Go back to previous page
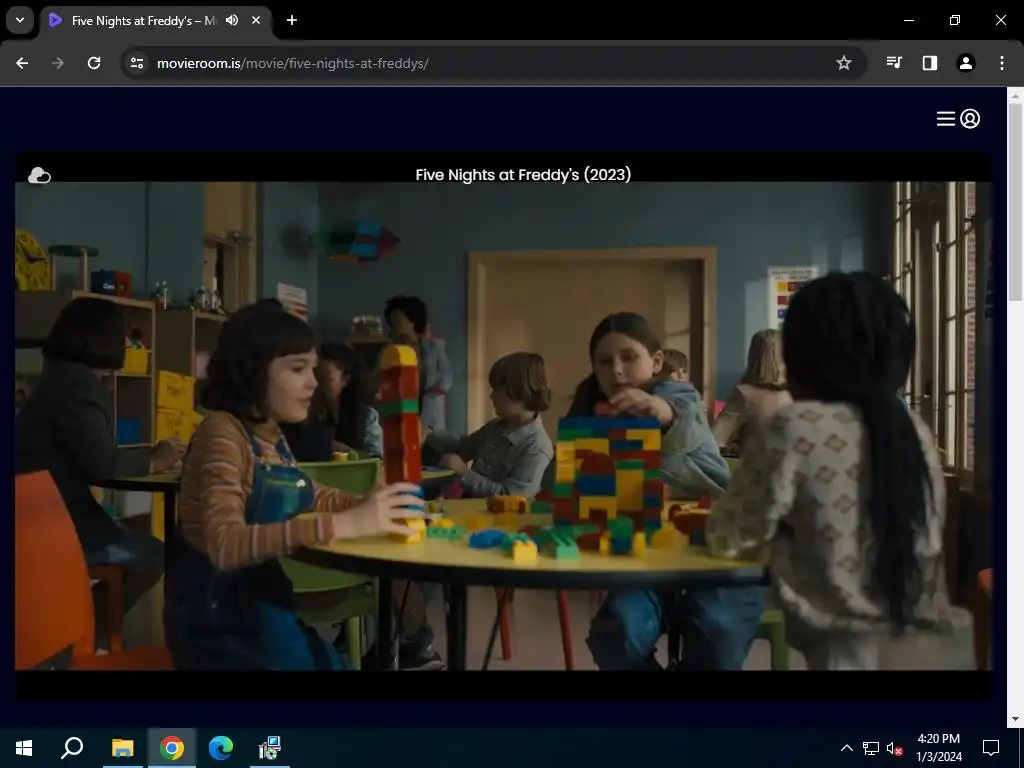1024x768 pixels. [x=22, y=63]
